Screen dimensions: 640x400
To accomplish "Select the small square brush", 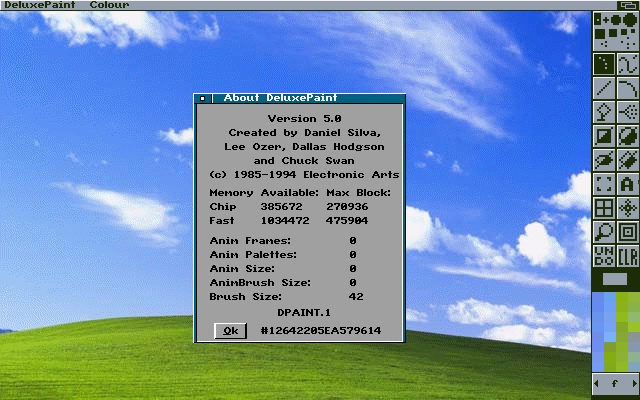I will coord(624,32).
